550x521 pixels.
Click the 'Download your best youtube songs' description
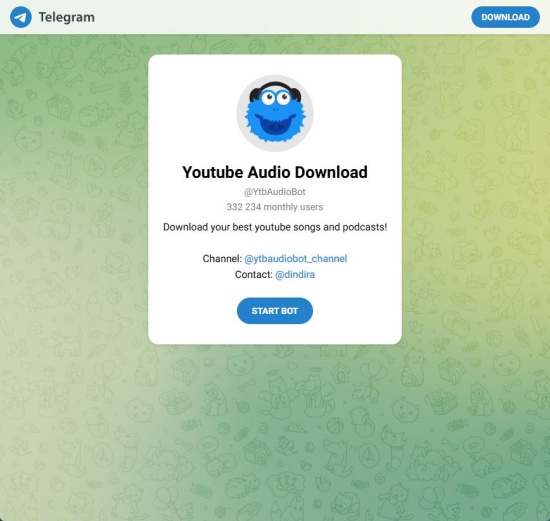[275, 227]
